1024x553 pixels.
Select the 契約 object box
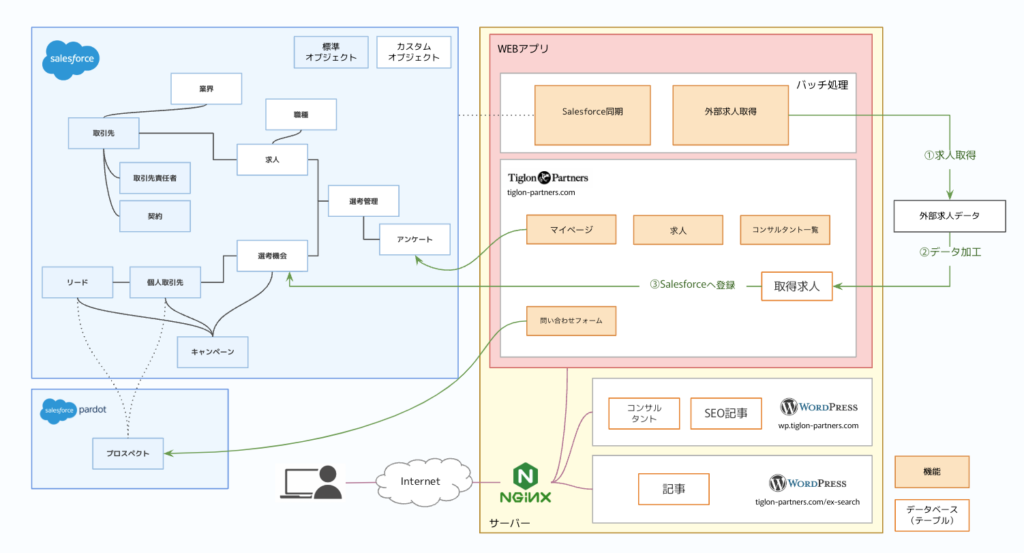click(x=155, y=216)
